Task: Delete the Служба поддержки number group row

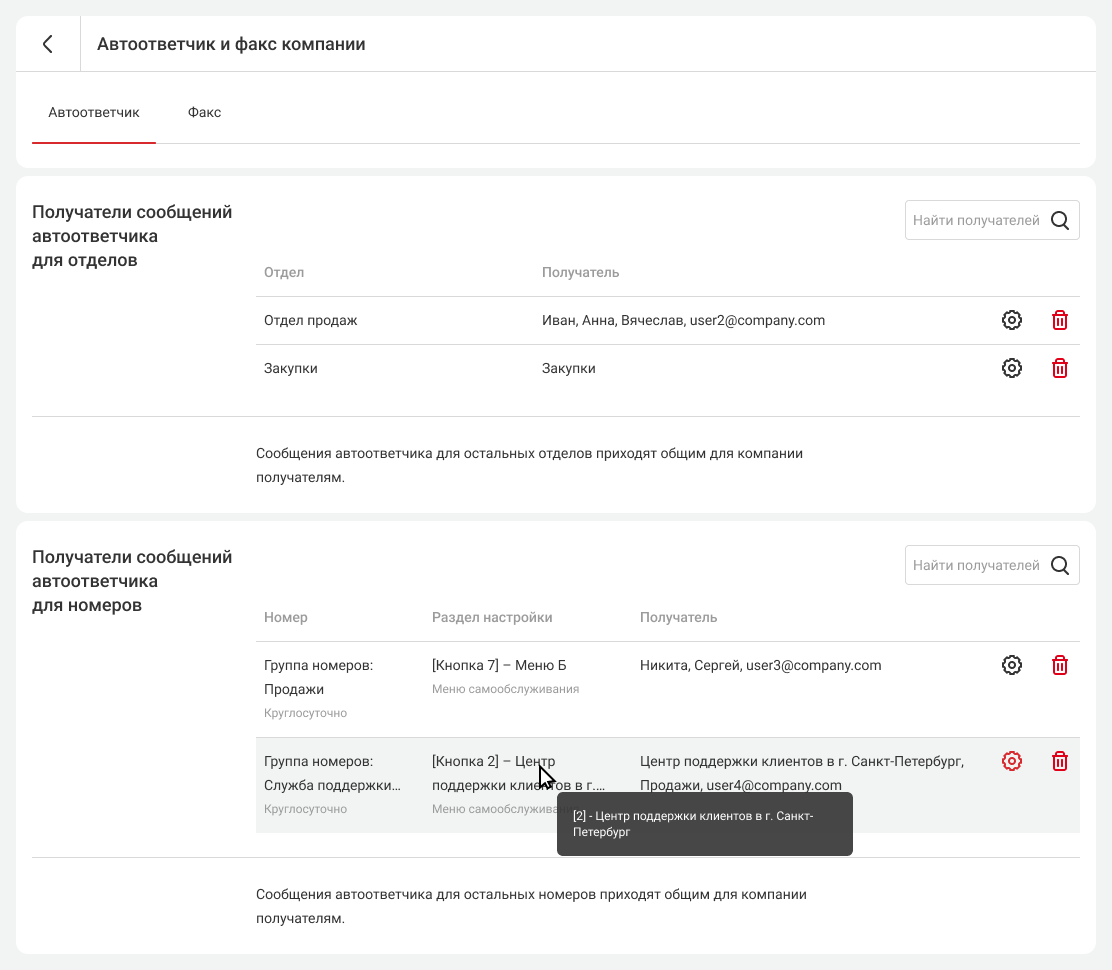Action: click(x=1060, y=761)
